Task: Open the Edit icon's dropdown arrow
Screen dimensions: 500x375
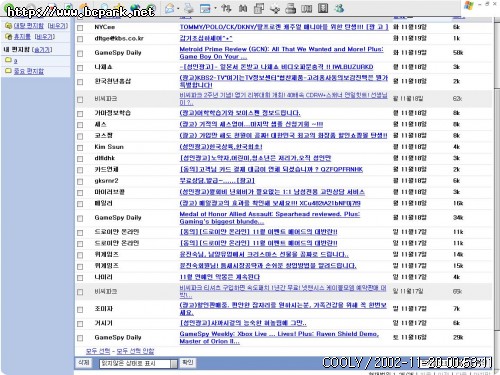Action: pyautogui.click(x=215, y=8)
